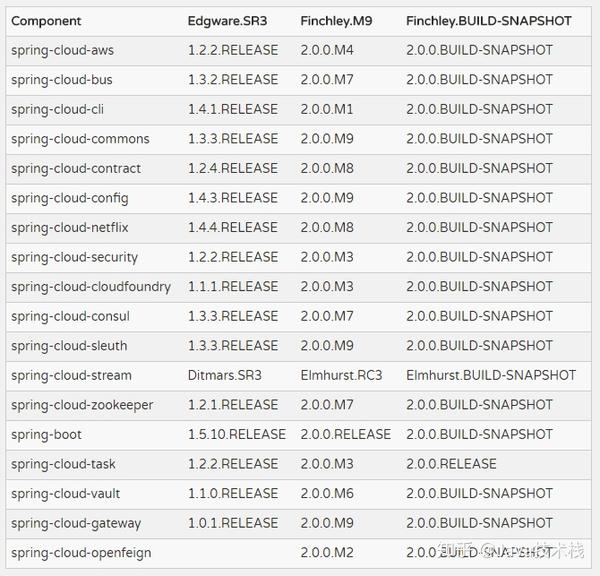Image resolution: width=600 pixels, height=576 pixels.
Task: Click the 1.5.10.RELEASE version cell
Action: point(237,435)
